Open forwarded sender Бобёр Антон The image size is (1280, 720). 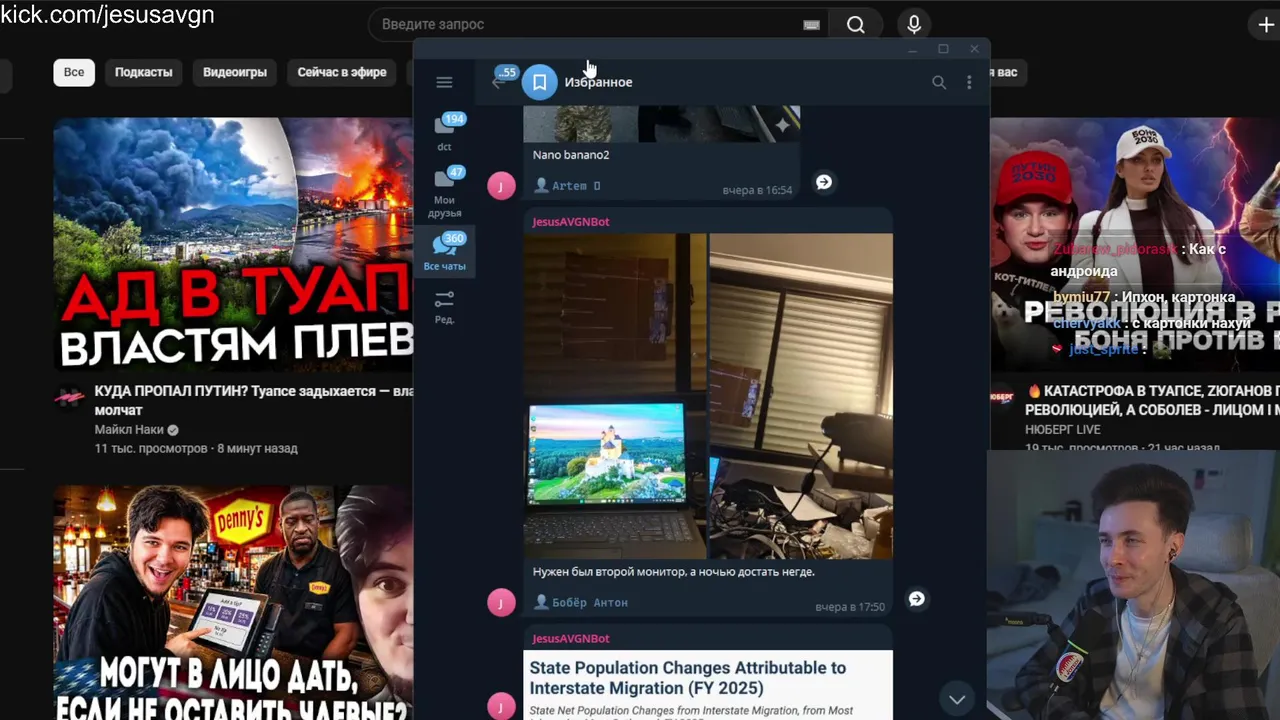(x=581, y=603)
